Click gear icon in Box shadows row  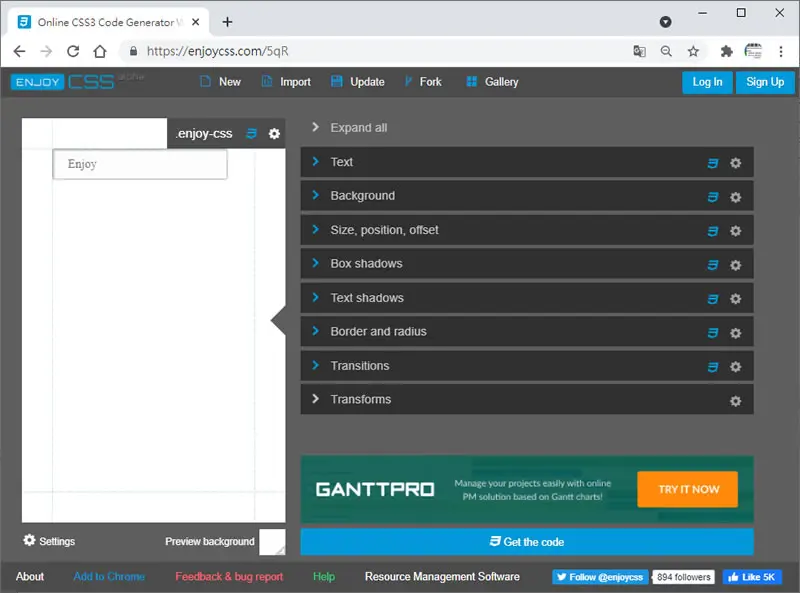point(735,265)
